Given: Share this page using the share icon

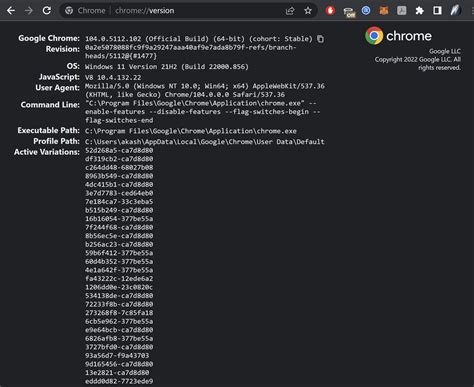Looking at the screenshot, I should [x=290, y=11].
